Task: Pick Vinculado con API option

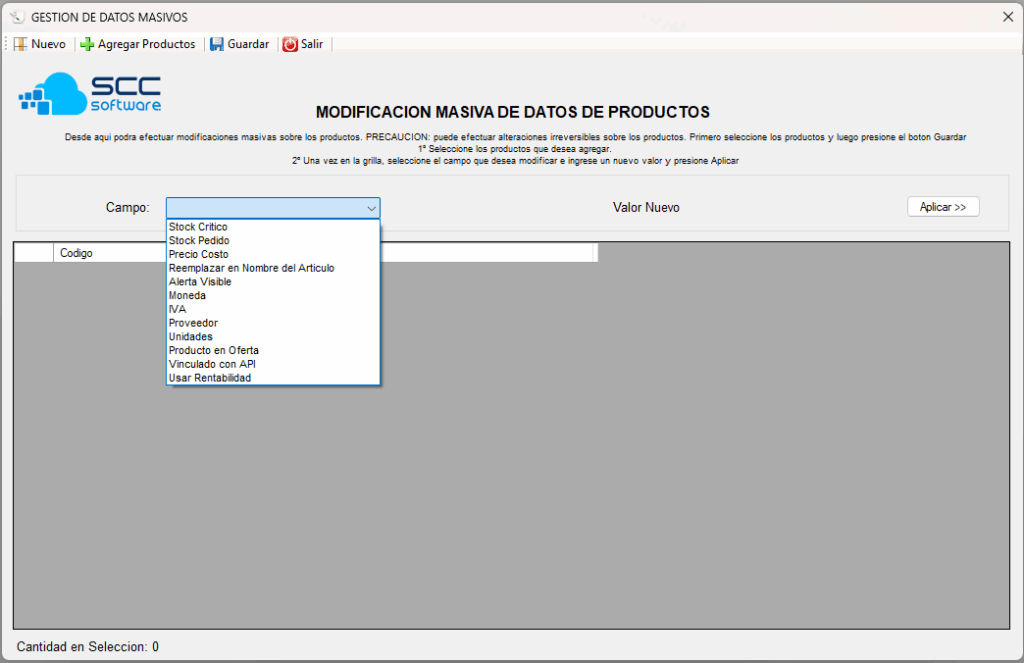Action: 212,364
